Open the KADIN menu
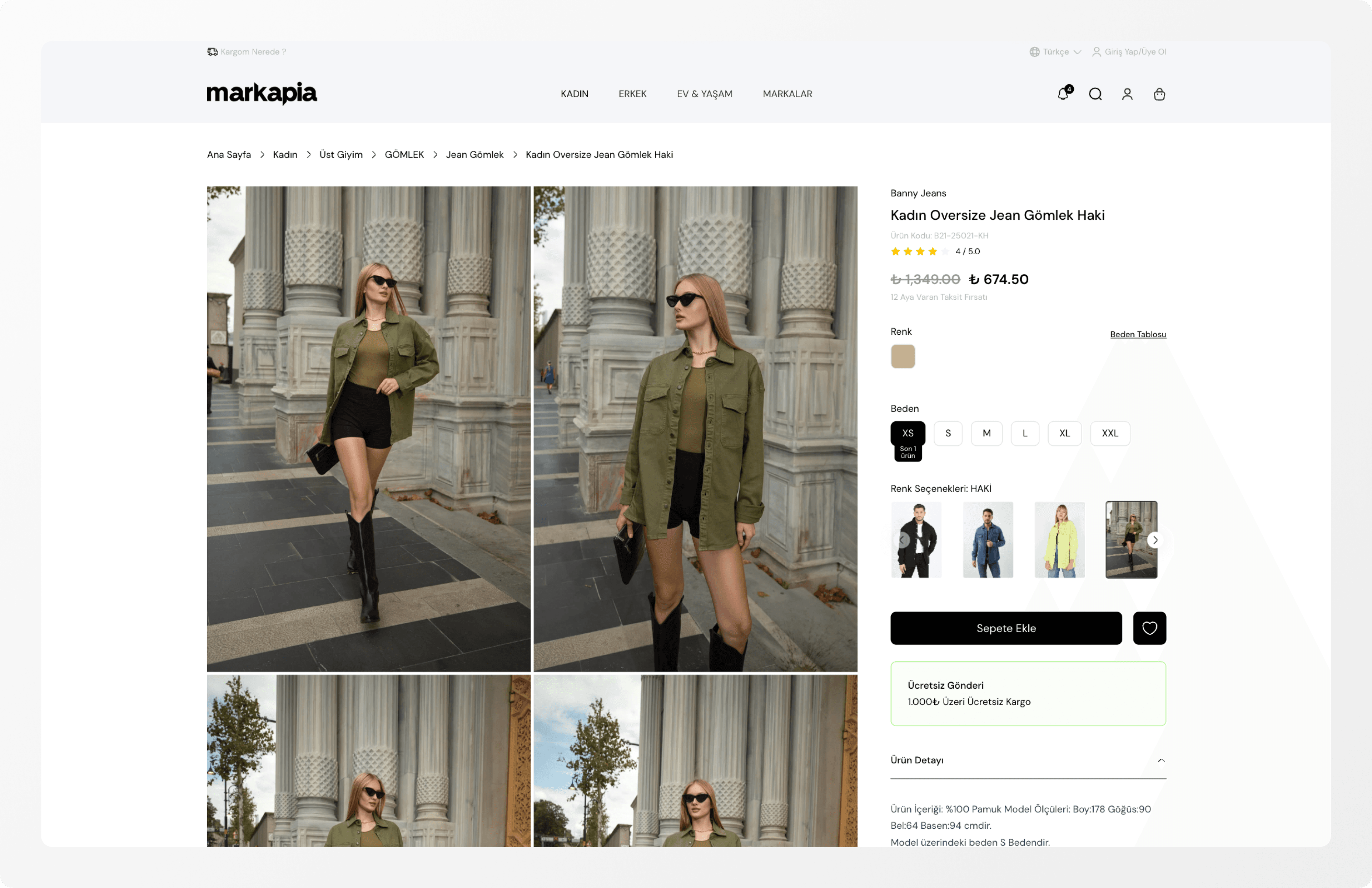 [574, 94]
